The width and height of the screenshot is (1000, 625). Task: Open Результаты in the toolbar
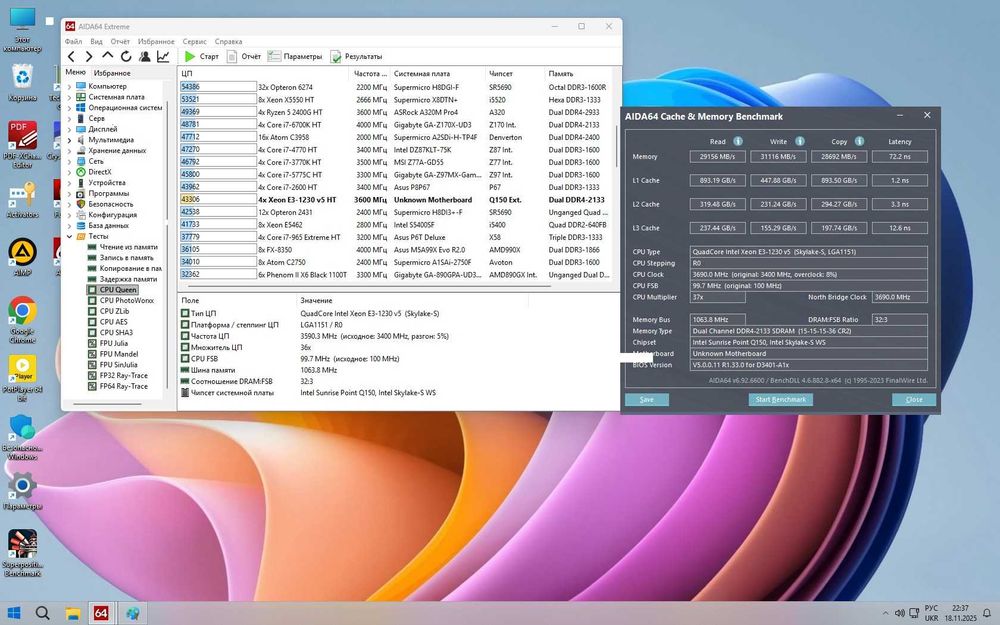pos(356,57)
